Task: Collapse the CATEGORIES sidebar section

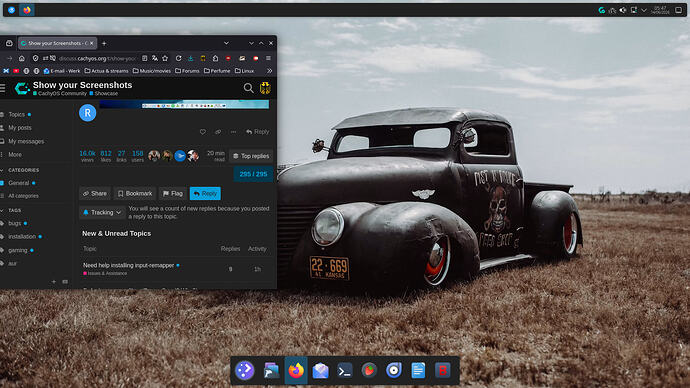Action: click(20, 170)
